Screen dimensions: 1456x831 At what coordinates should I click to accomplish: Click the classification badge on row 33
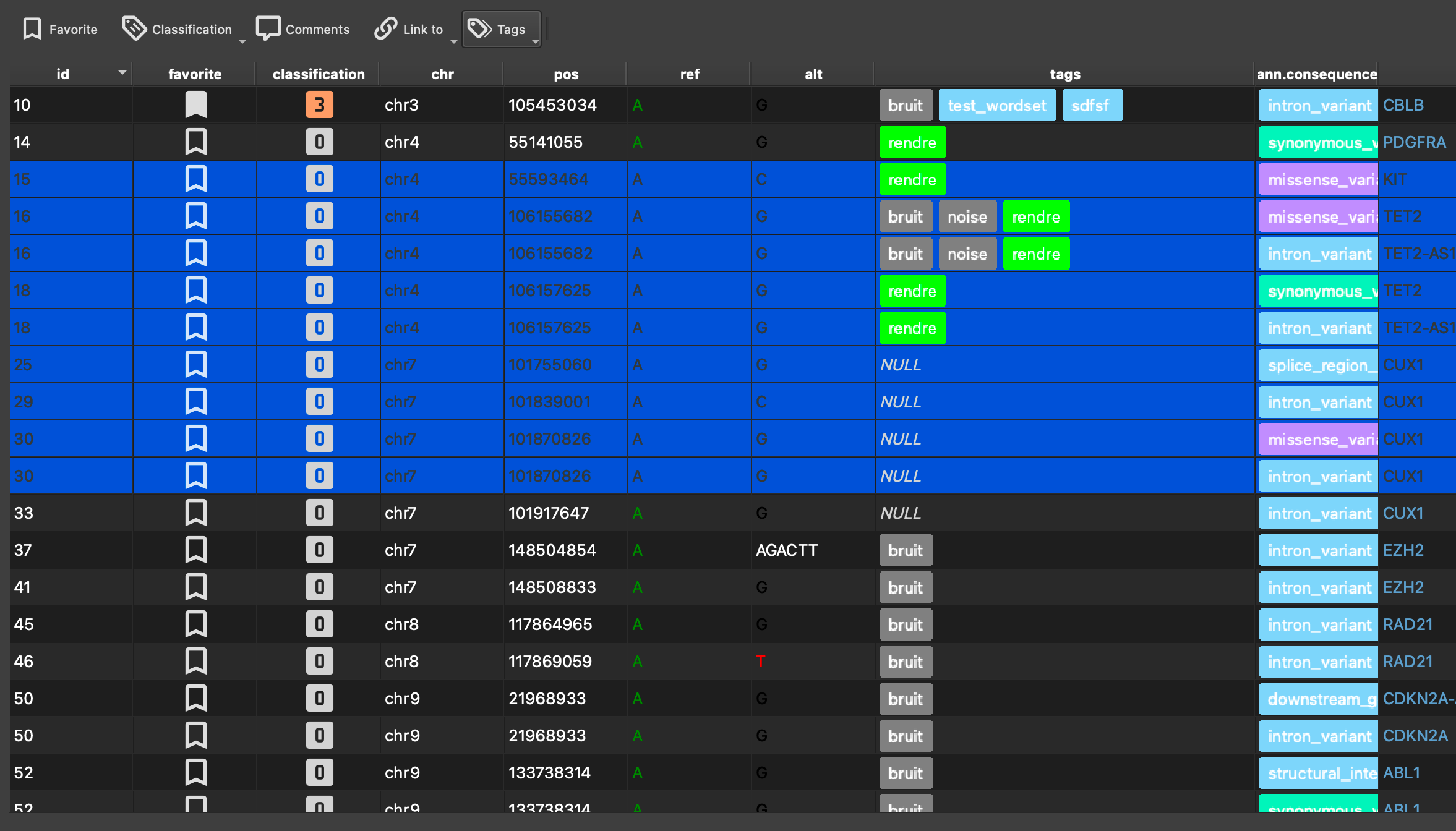click(x=319, y=513)
